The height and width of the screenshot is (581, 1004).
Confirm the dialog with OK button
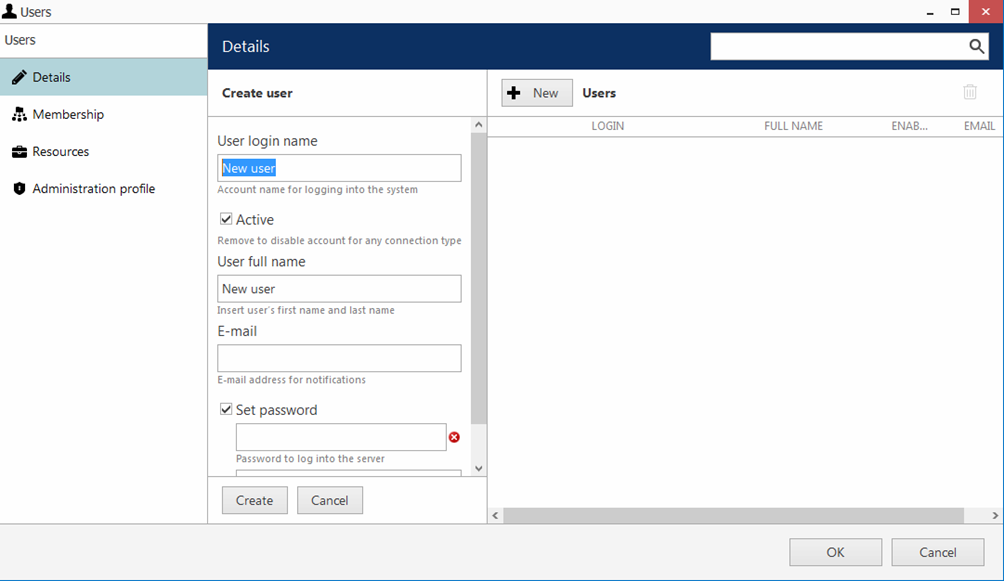835,552
